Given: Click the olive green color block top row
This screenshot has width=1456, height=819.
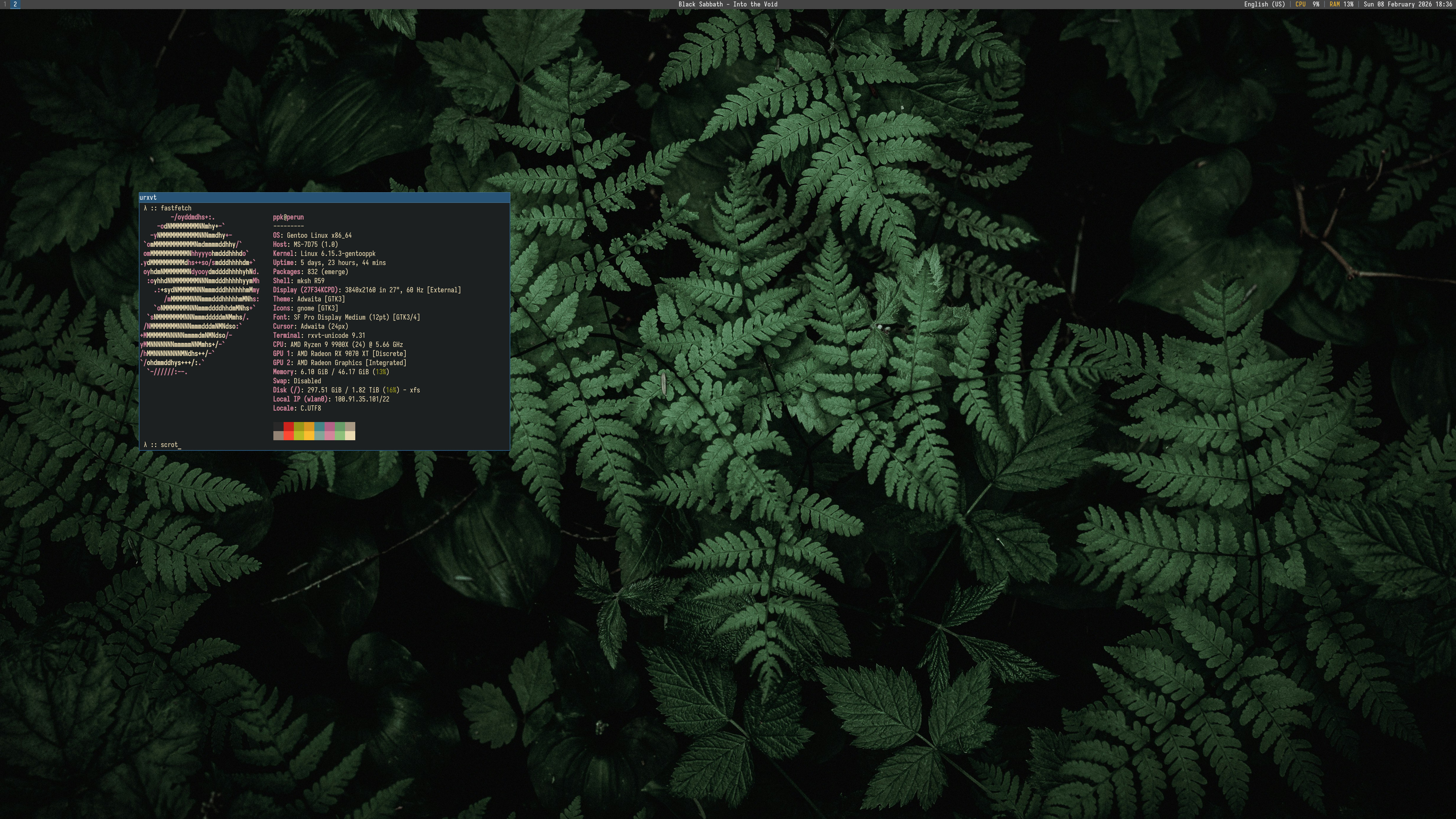Looking at the screenshot, I should point(299,426).
